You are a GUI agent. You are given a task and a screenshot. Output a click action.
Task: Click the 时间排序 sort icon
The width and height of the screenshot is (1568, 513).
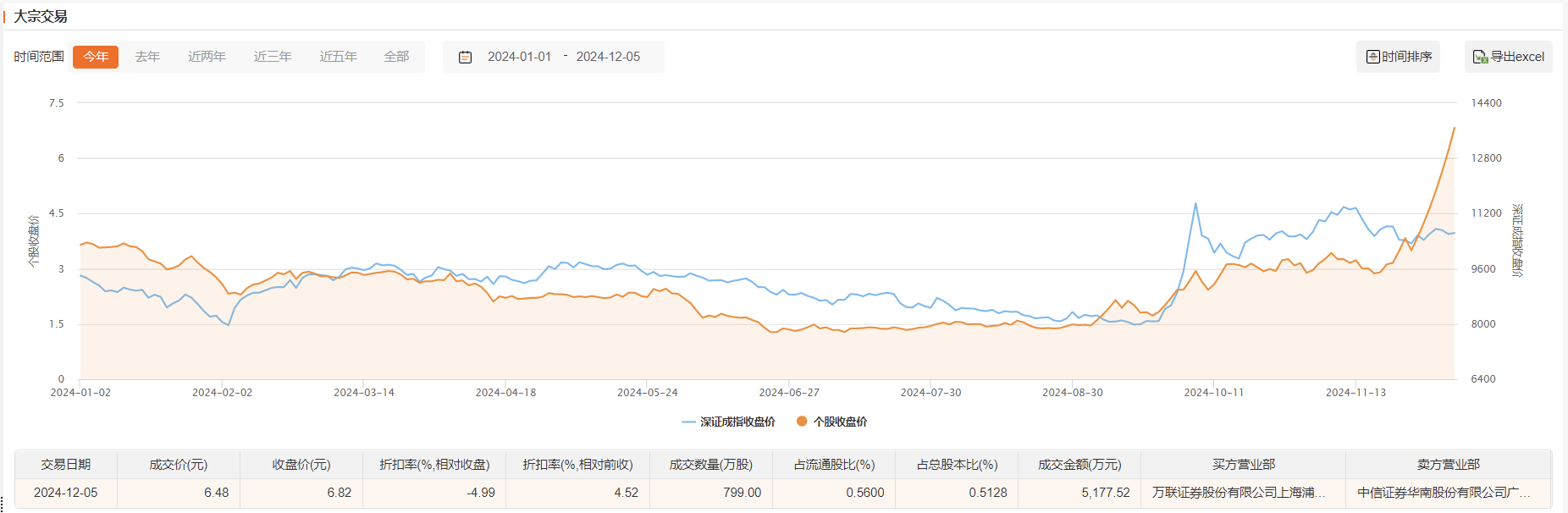point(1372,57)
